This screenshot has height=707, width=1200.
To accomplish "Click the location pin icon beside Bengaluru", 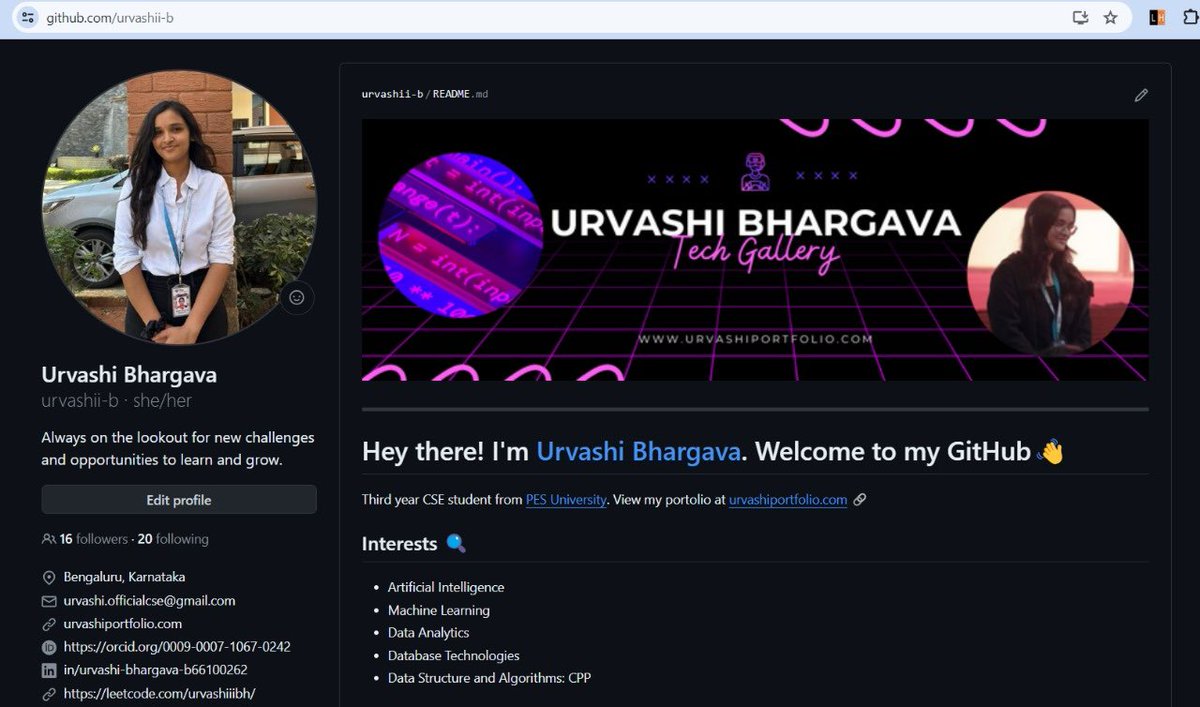I will point(49,578).
